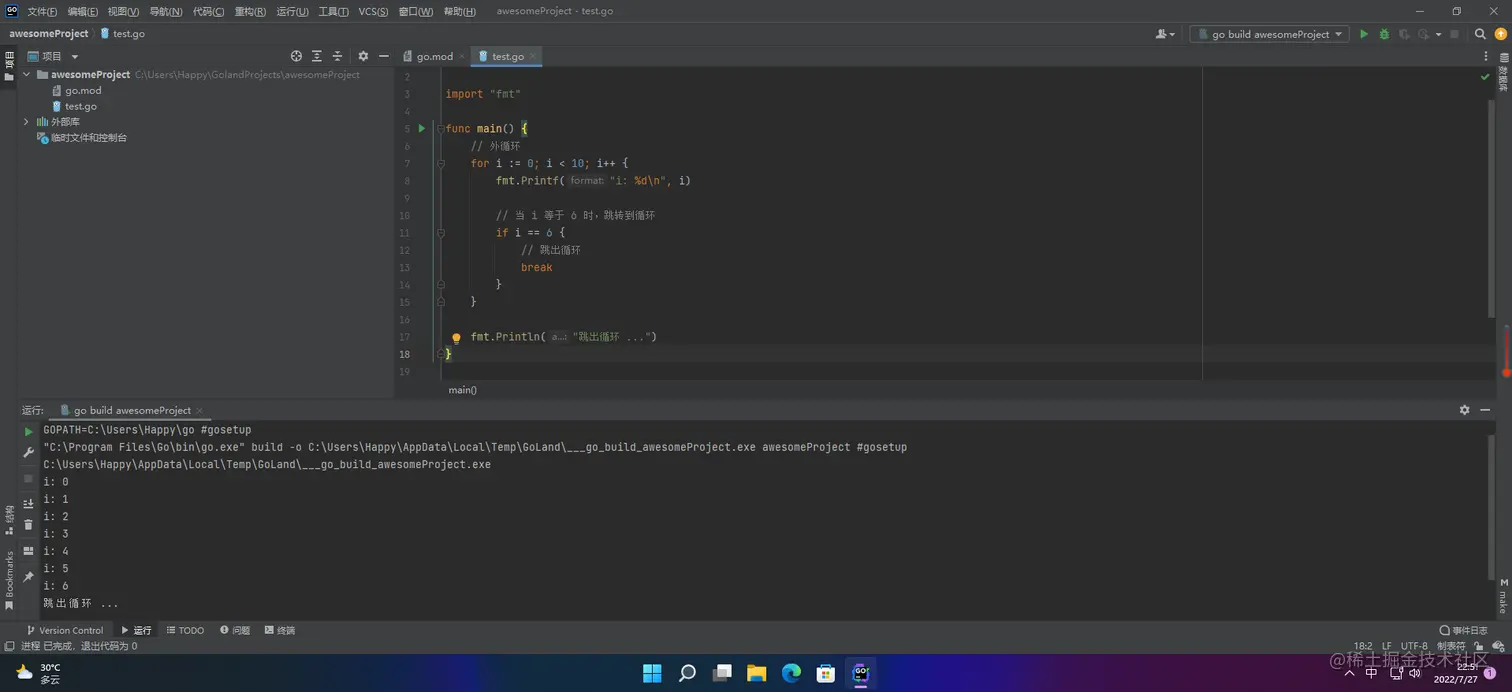This screenshot has height=692, width=1512.
Task: Collapse all items in Project panel
Action: 337,56
